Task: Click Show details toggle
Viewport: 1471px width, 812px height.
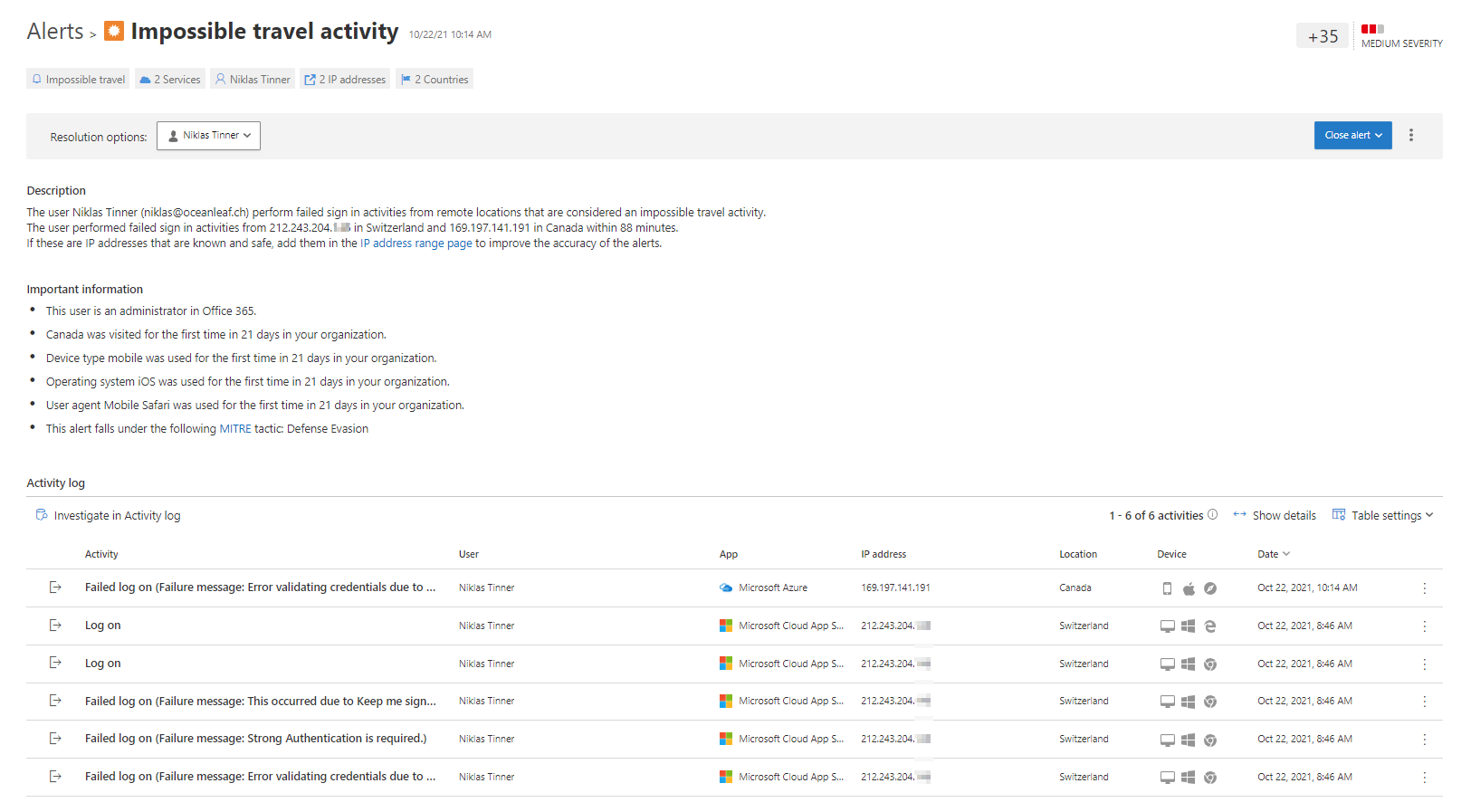Action: [1275, 516]
